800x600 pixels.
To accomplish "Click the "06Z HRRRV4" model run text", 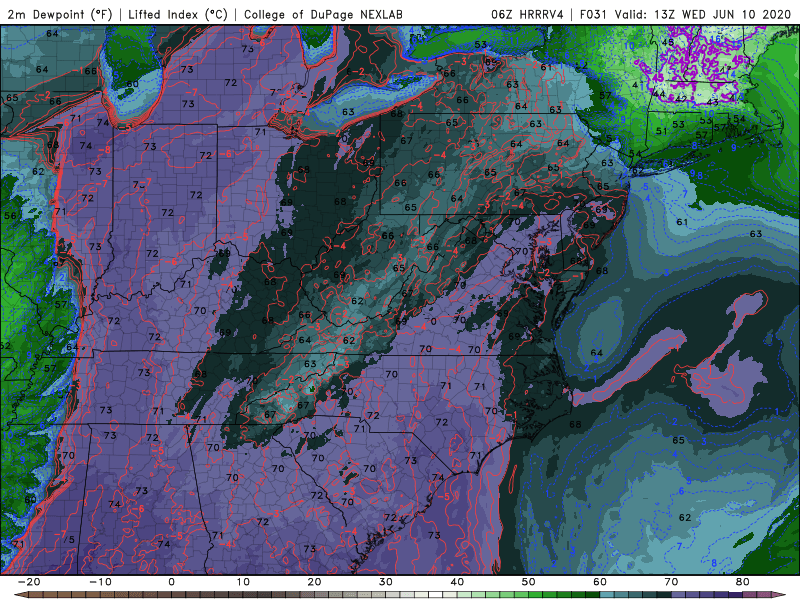I will (x=527, y=14).
